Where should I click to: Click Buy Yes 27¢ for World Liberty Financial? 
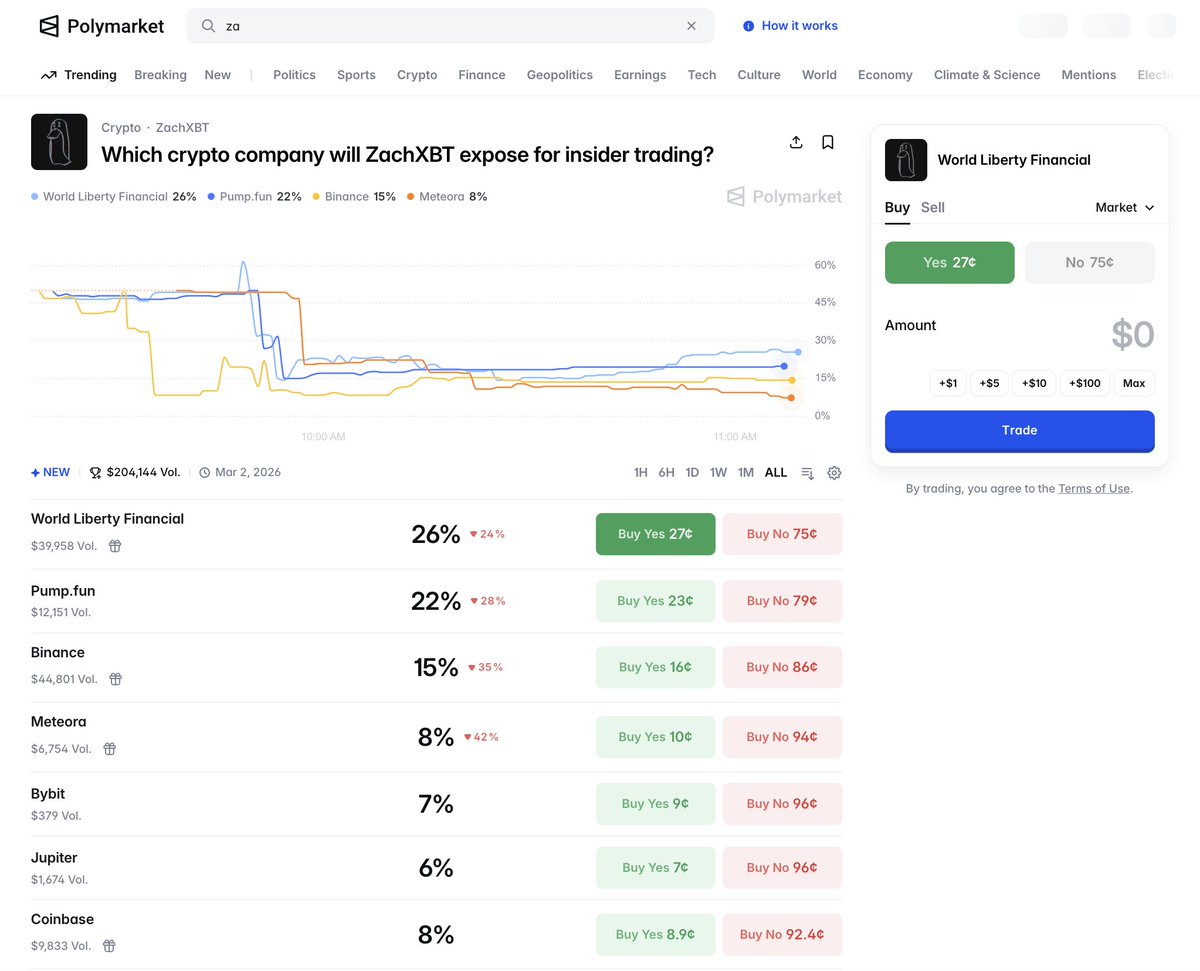(656, 534)
